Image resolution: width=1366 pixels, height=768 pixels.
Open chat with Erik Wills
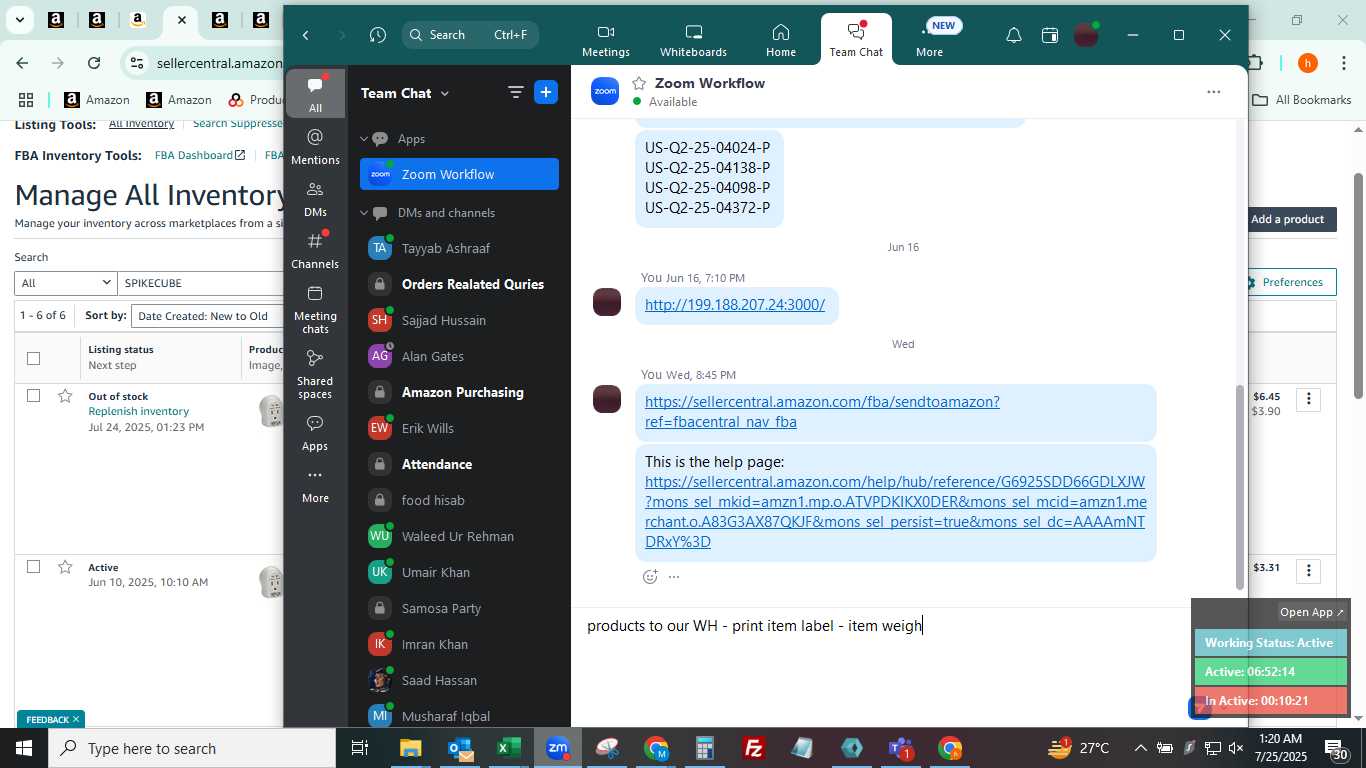(459, 428)
